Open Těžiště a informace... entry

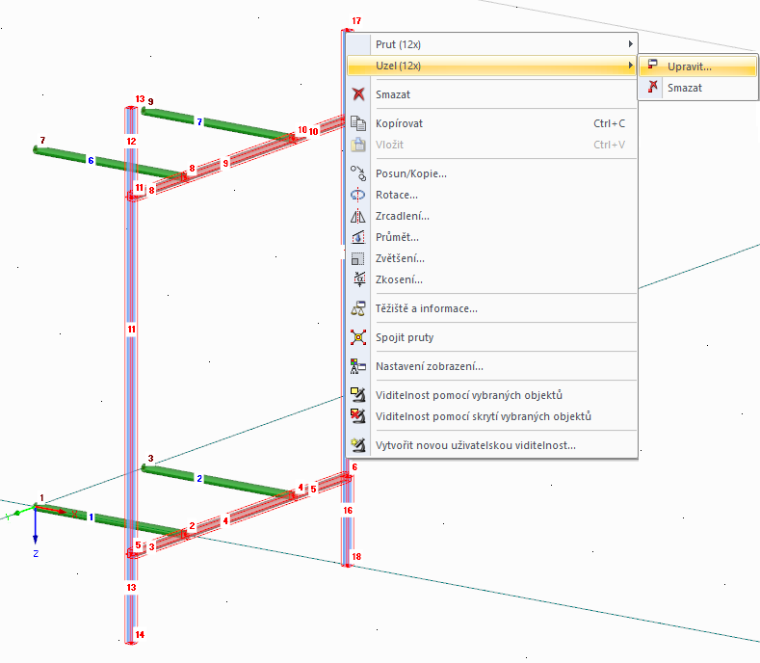pos(491,309)
